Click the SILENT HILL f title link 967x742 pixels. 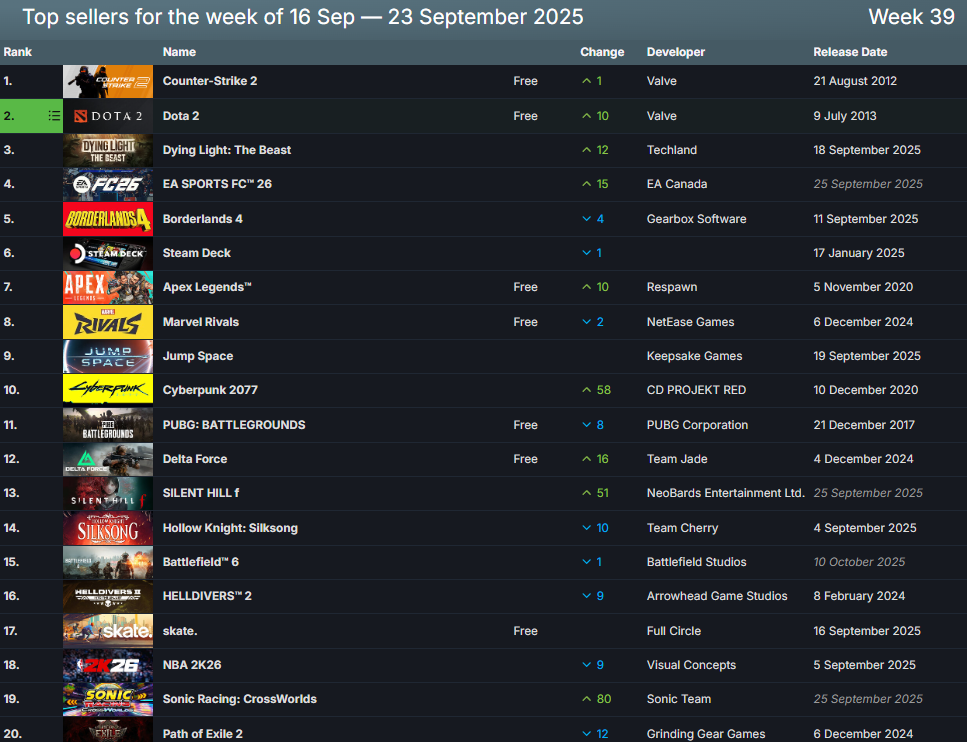[x=201, y=493]
